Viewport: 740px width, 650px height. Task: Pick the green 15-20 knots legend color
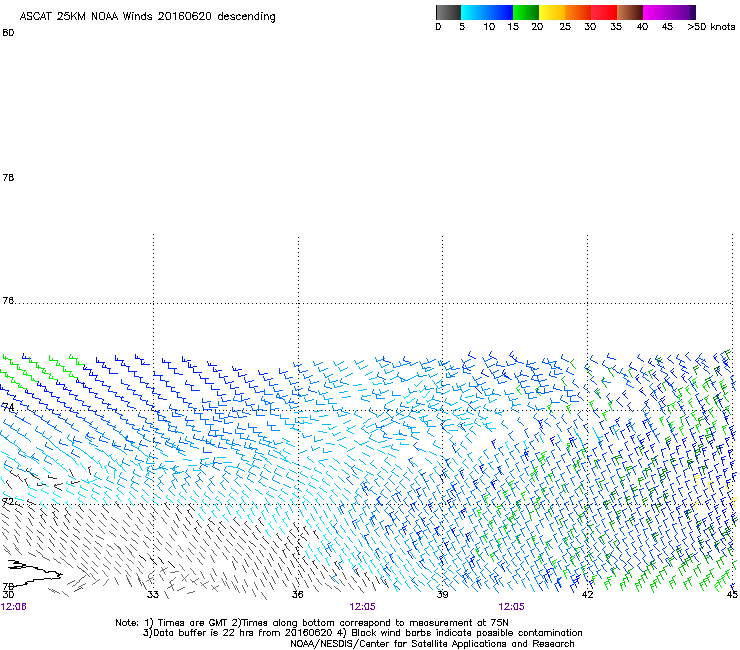pos(526,12)
